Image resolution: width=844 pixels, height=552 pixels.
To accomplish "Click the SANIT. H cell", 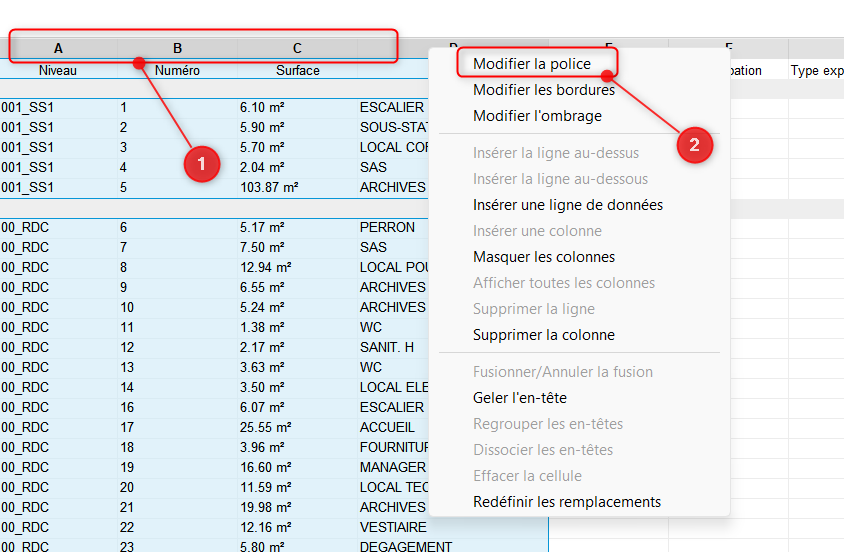I will point(393,348).
